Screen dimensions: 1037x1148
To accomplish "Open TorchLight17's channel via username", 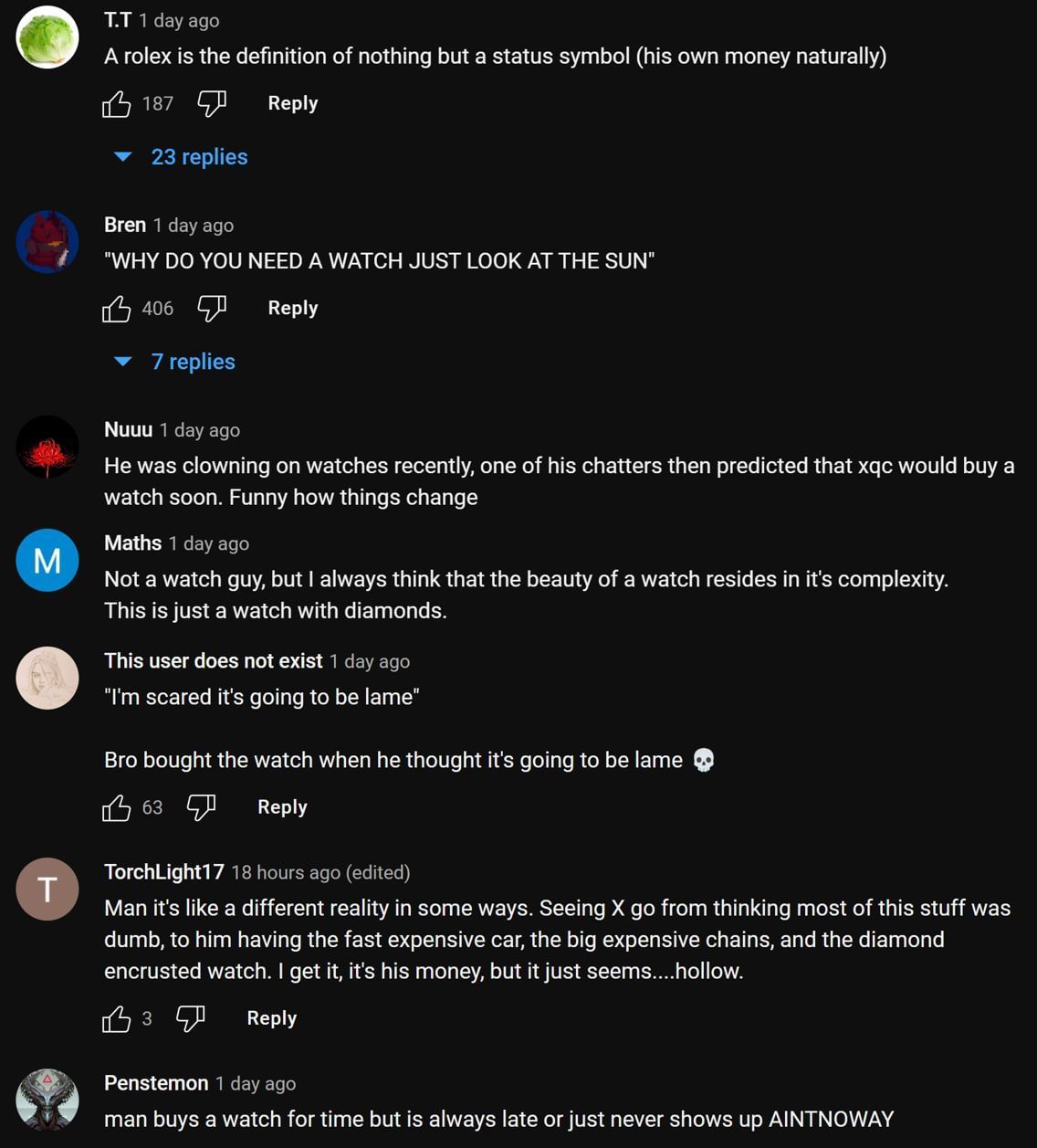I will tap(164, 872).
